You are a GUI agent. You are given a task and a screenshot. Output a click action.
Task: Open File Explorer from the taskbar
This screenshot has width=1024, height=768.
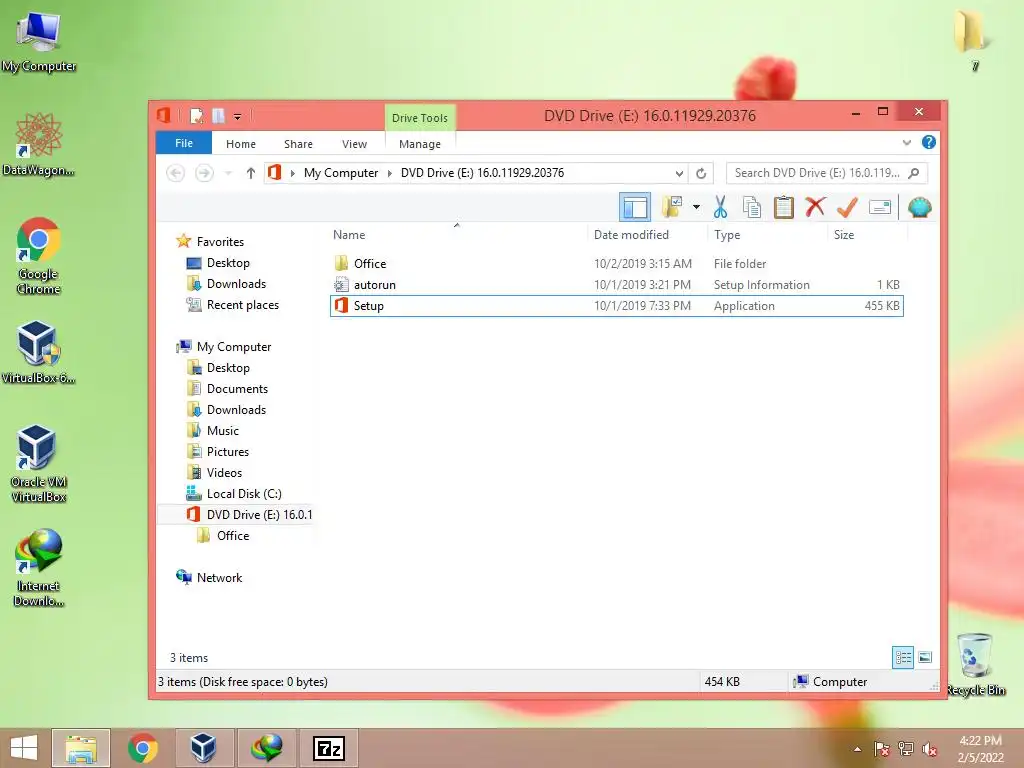80,748
